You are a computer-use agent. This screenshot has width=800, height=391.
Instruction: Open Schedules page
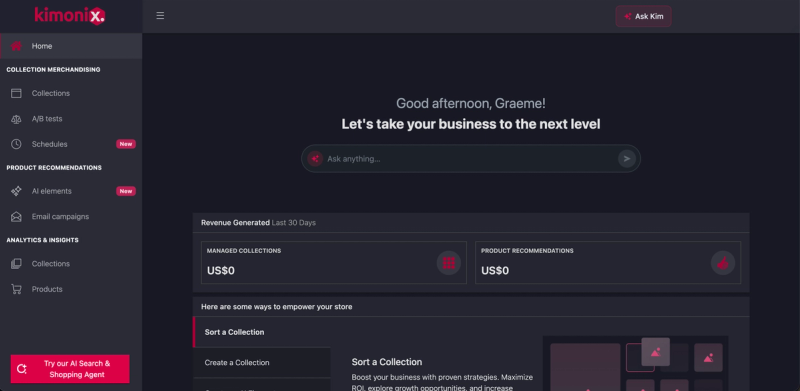tap(71, 144)
